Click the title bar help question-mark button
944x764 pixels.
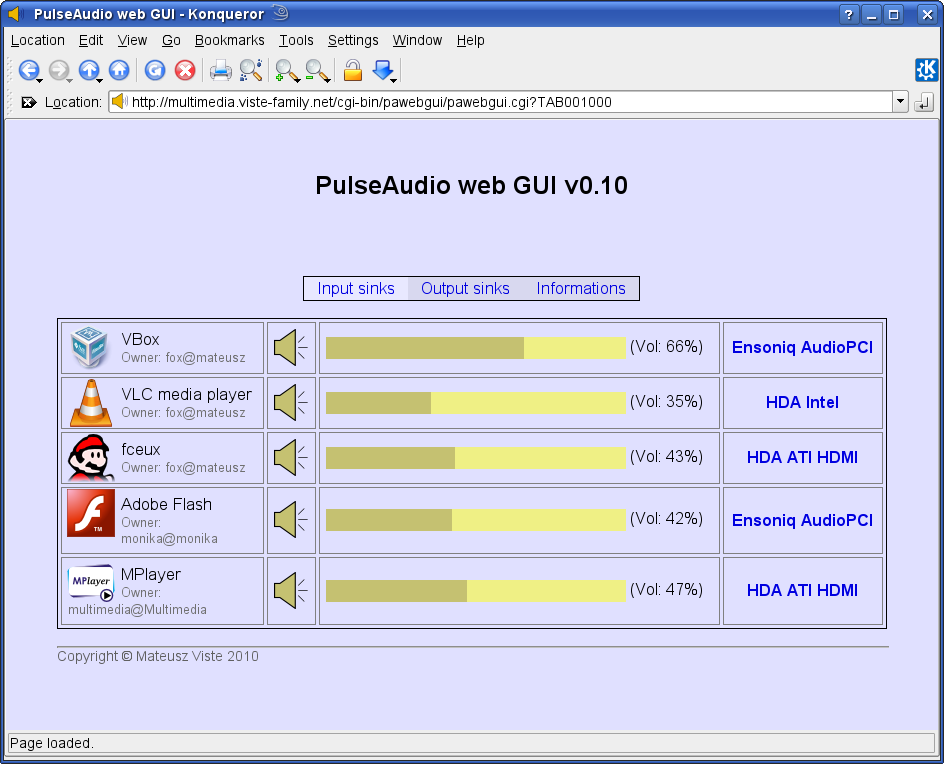[x=849, y=14]
